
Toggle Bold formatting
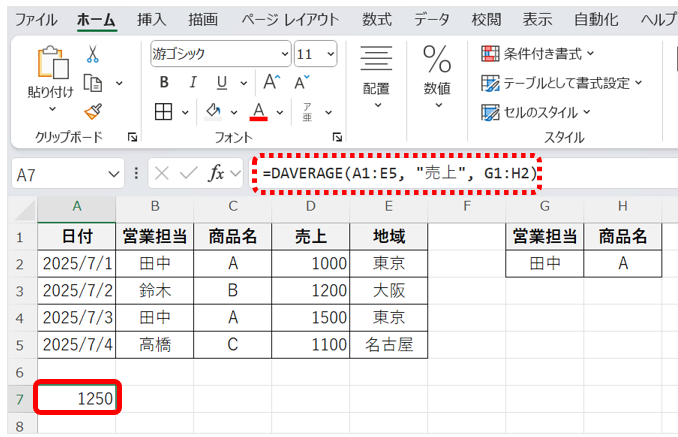coord(164,82)
